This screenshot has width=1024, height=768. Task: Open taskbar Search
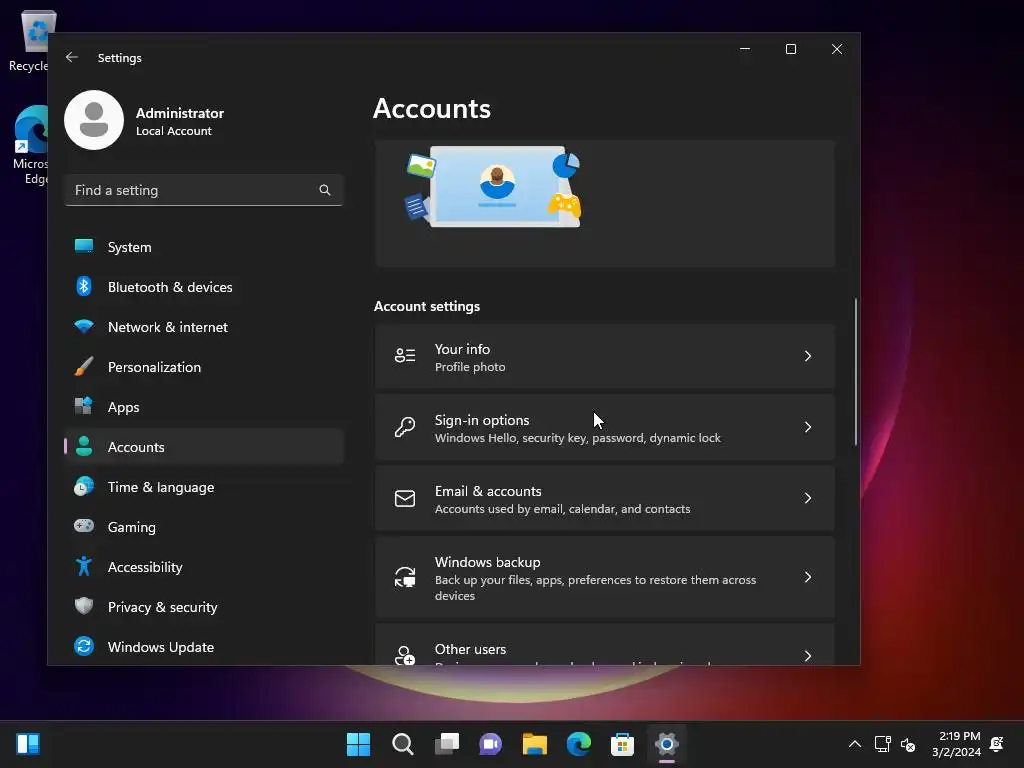point(402,744)
